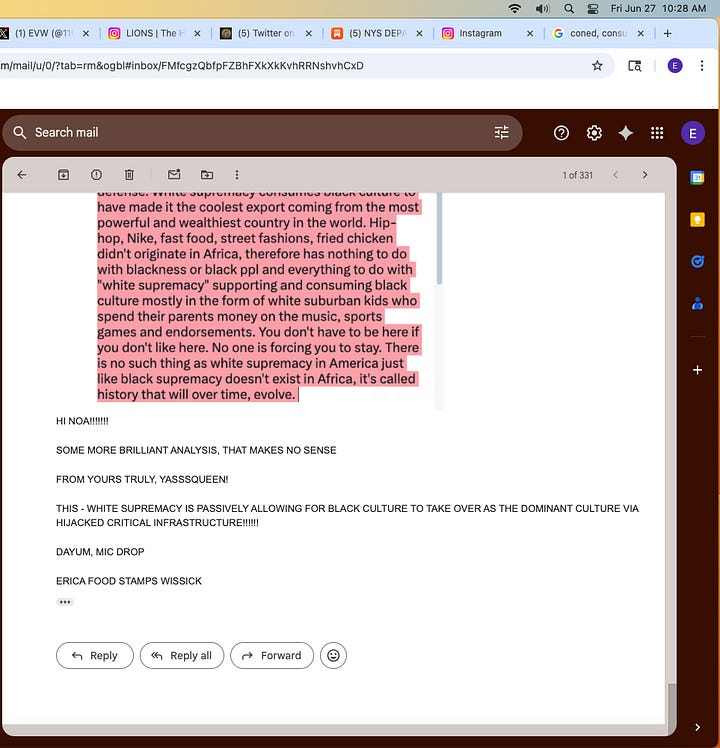720x748 pixels.
Task: Report this email as spam
Action: click(96, 175)
